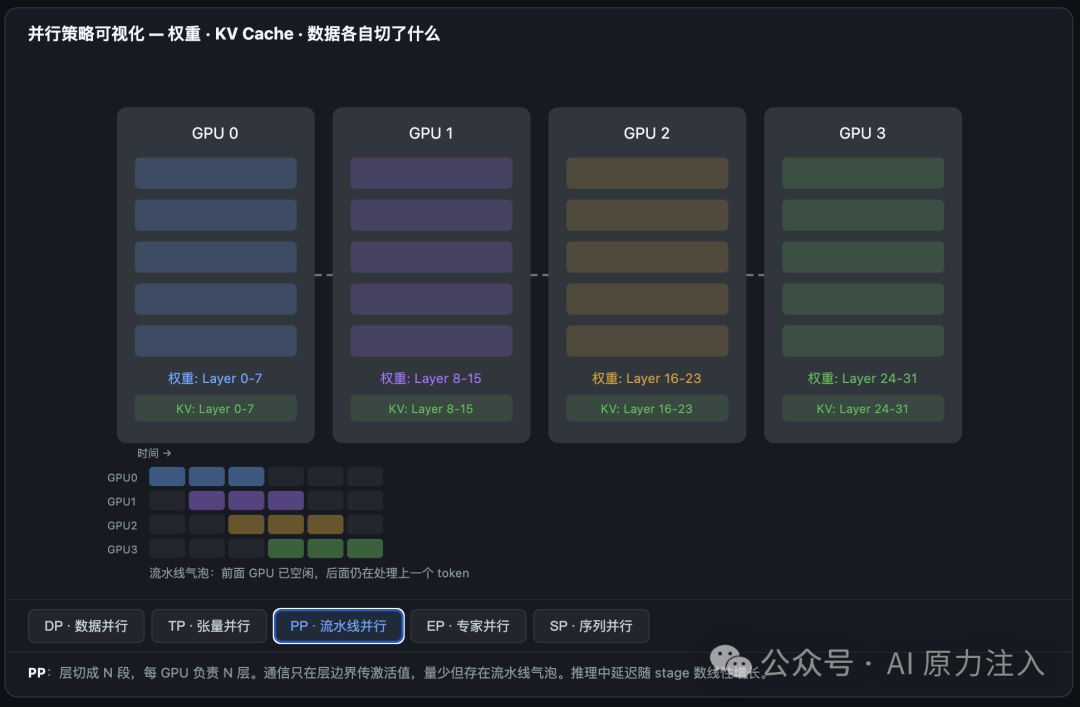Click the PP · 流水线并行 button
Image resolution: width=1080 pixels, height=707 pixels.
pyautogui.click(x=338, y=626)
